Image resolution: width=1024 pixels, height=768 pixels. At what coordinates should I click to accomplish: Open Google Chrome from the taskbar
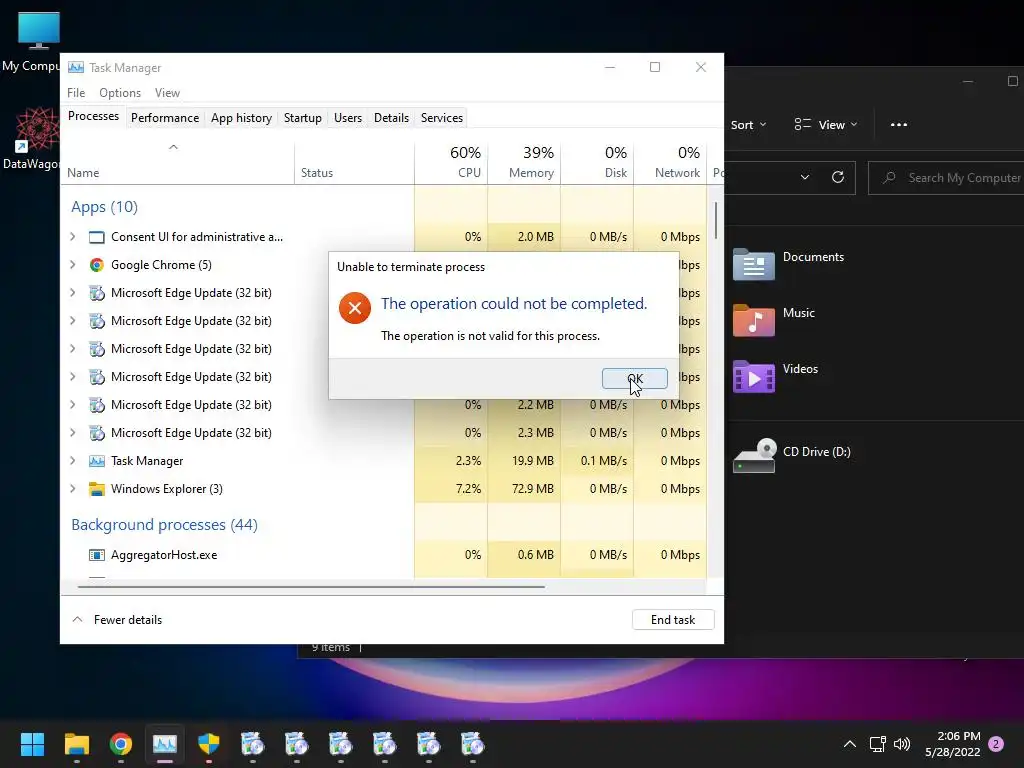[x=121, y=744]
